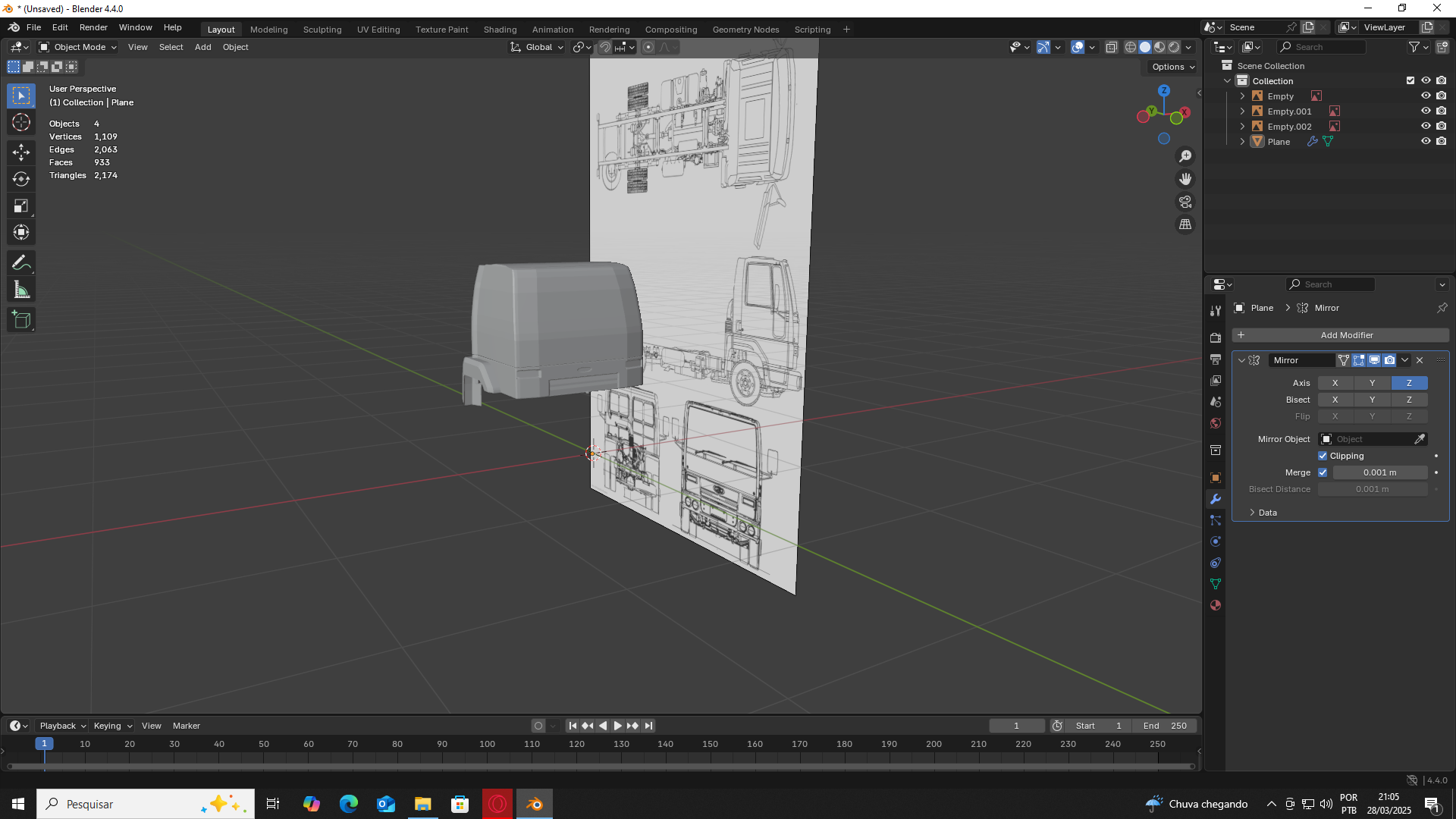Screen dimensions: 1456x819
Task: Select the Move tool in toolbar
Action: (21, 152)
